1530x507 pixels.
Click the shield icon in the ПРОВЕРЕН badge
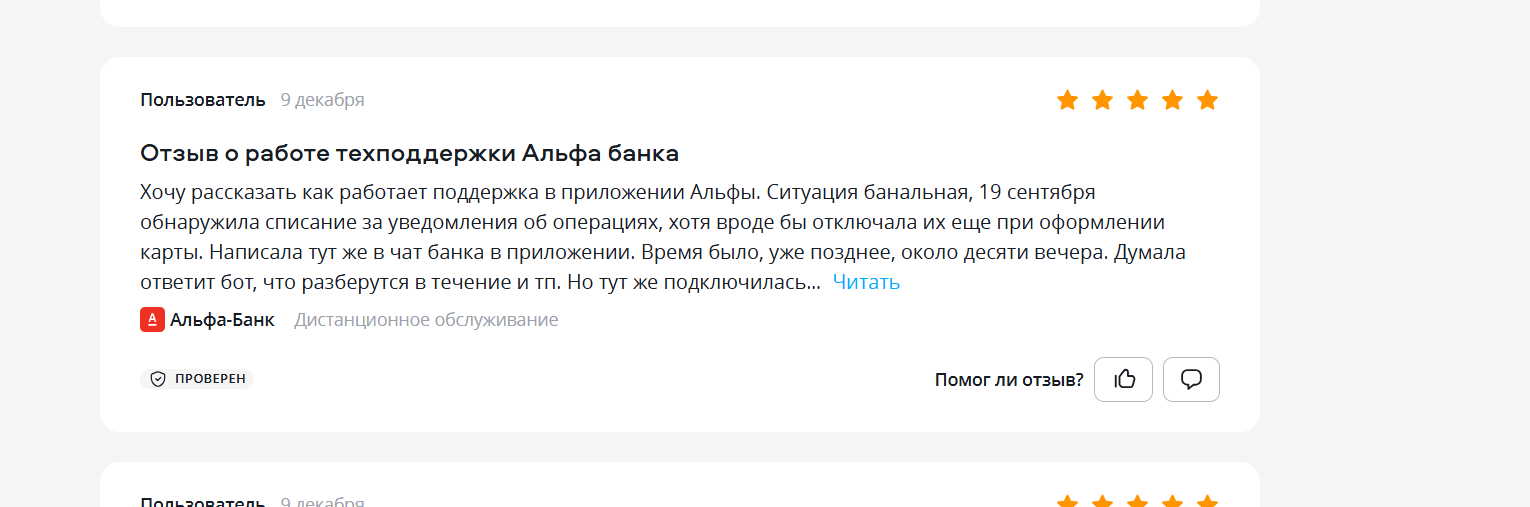158,379
